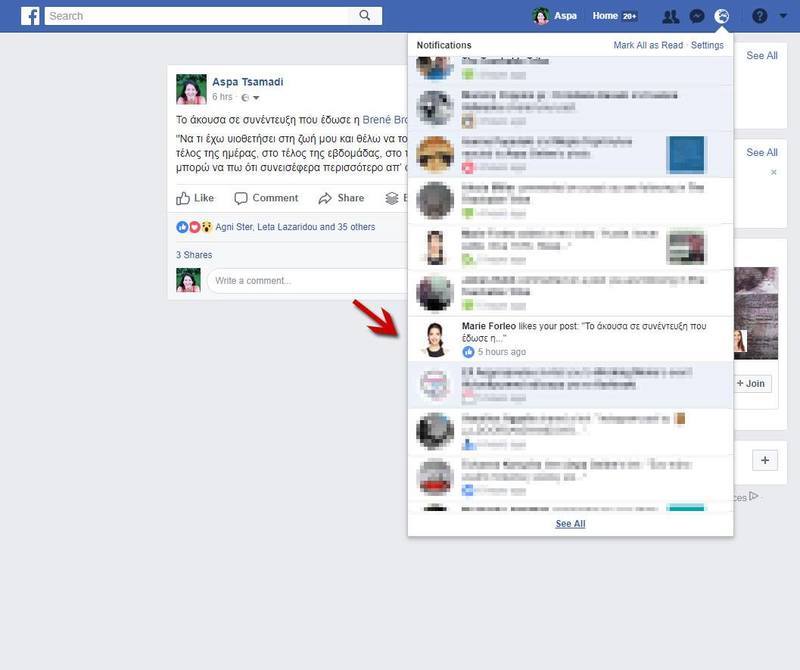
Task: Open the Marie Forleo likes your post notification
Action: click(570, 339)
